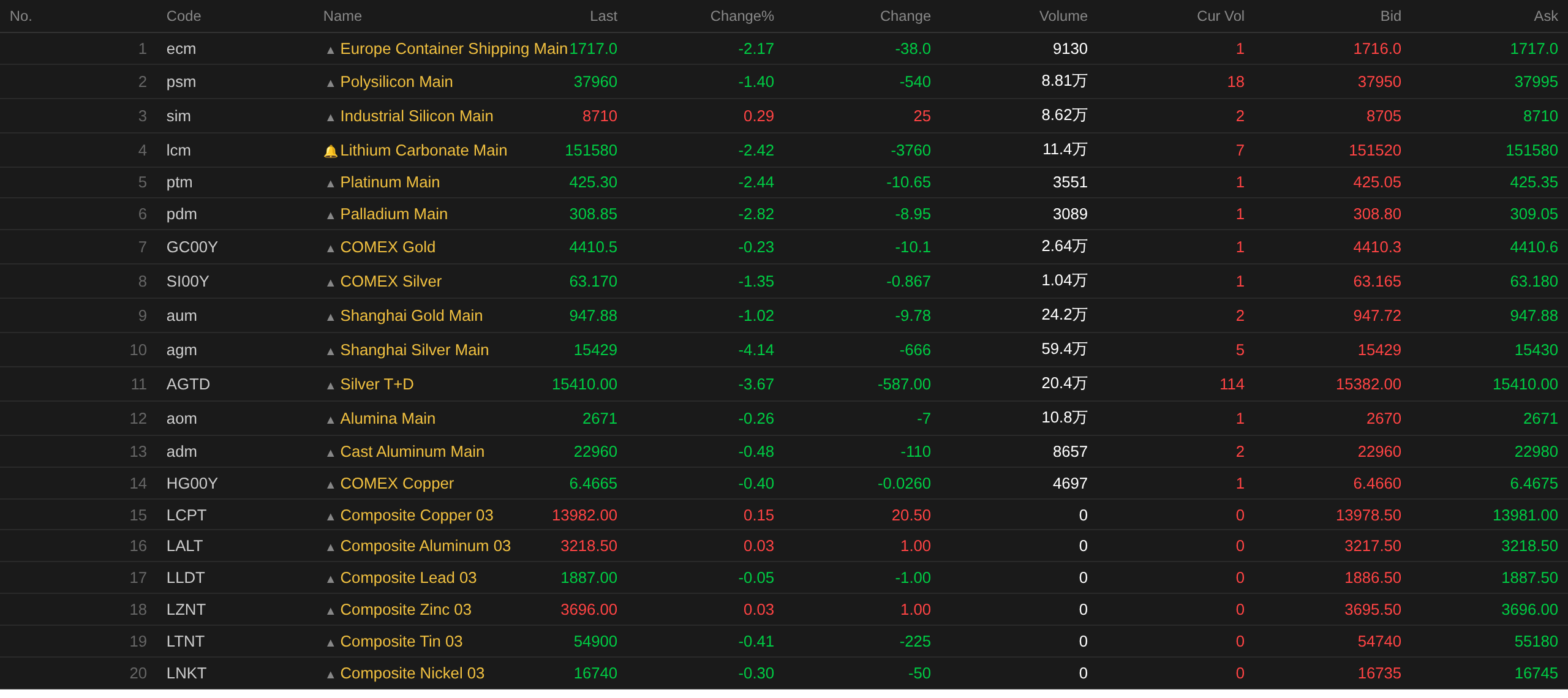Viewport: 1568px width, 698px height.
Task: Click the bid price 4410.3 for COMEX Gold
Action: [1377, 247]
